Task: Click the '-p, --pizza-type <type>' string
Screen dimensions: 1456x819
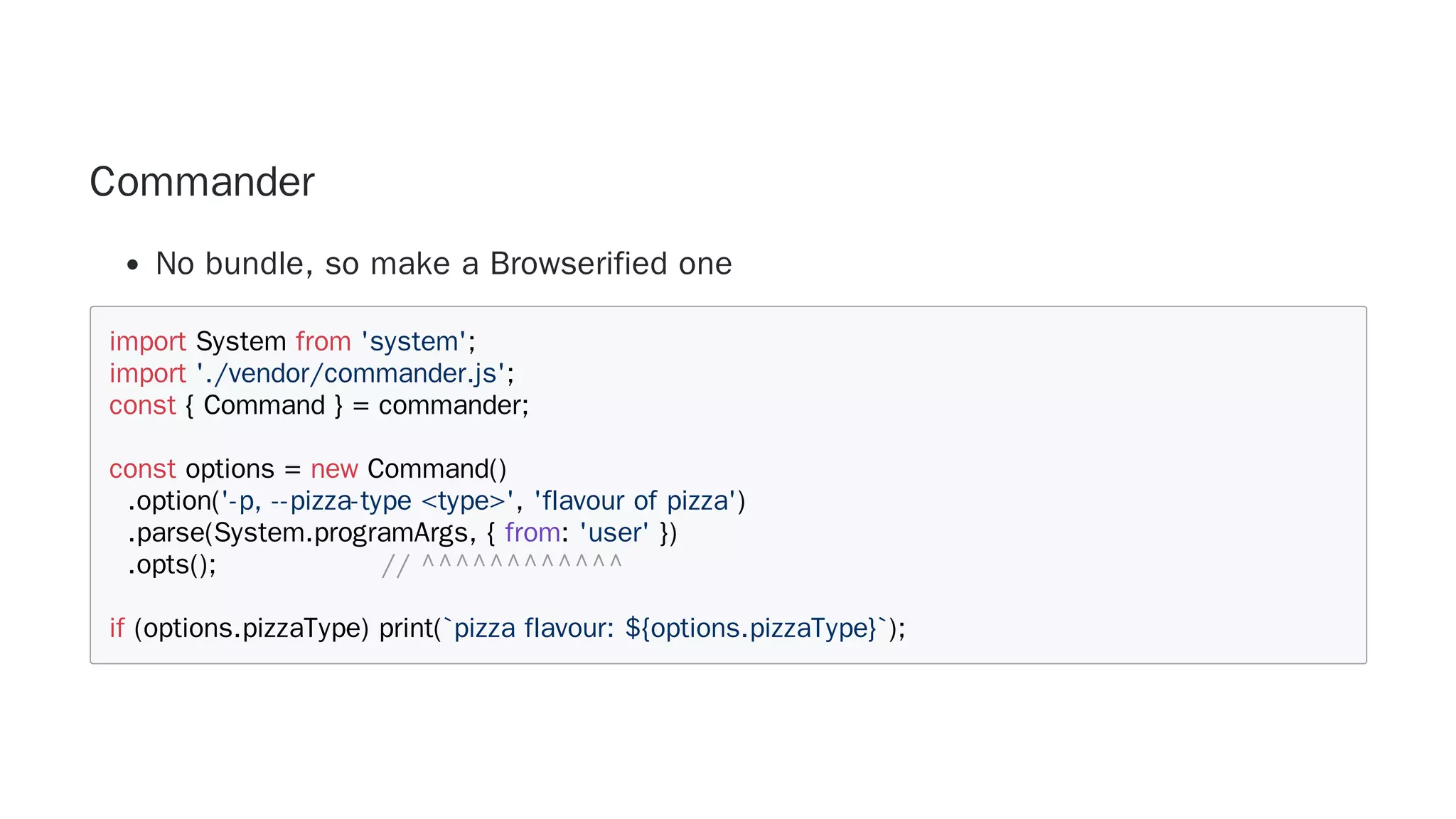Action: [367, 501]
